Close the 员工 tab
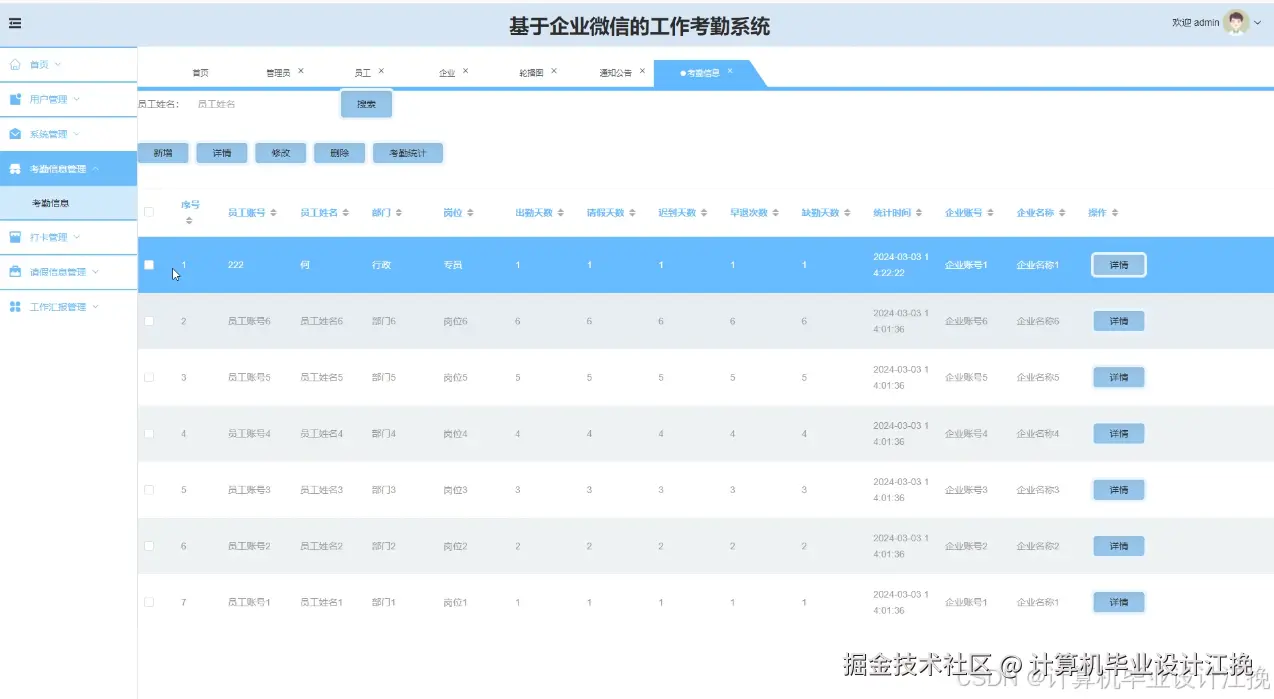The width and height of the screenshot is (1274, 699). [381, 71]
